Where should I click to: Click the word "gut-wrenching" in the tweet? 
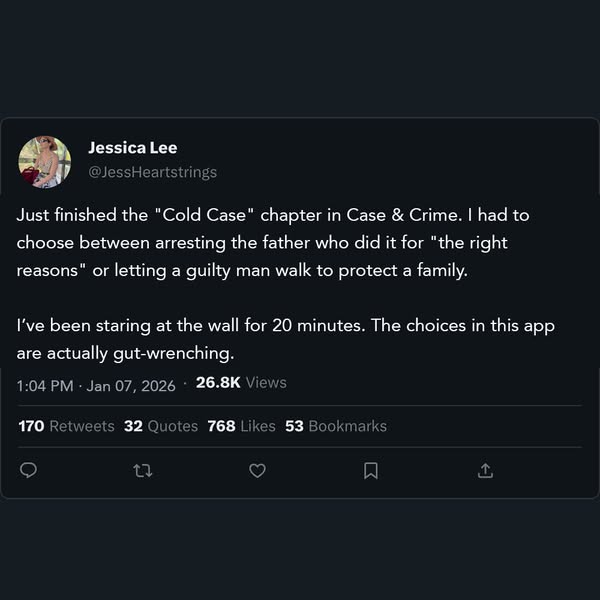173,354
